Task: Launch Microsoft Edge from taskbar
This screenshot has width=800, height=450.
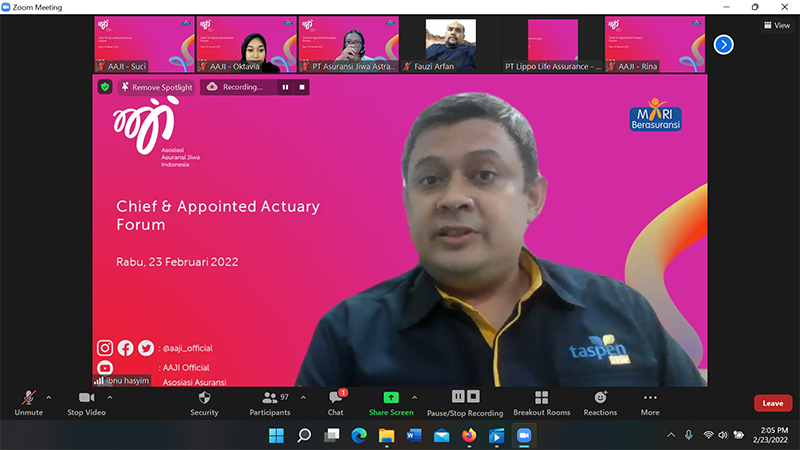Action: pos(359,436)
